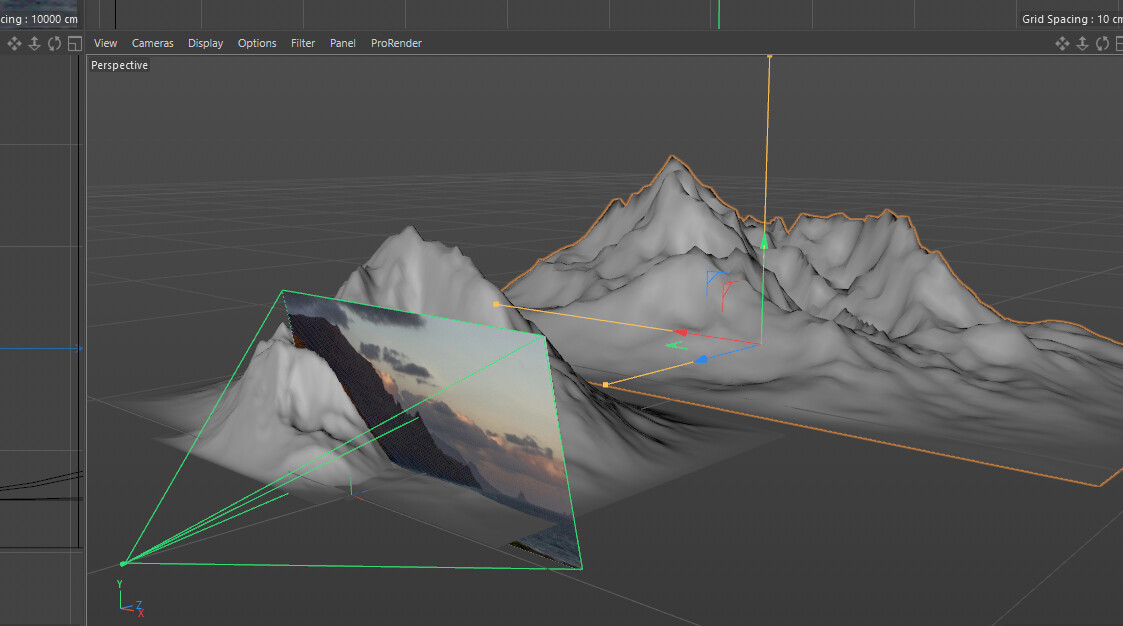This screenshot has width=1123, height=626.
Task: Click the 'Grid Spacing : 10 cm' readout
Action: tap(1072, 19)
